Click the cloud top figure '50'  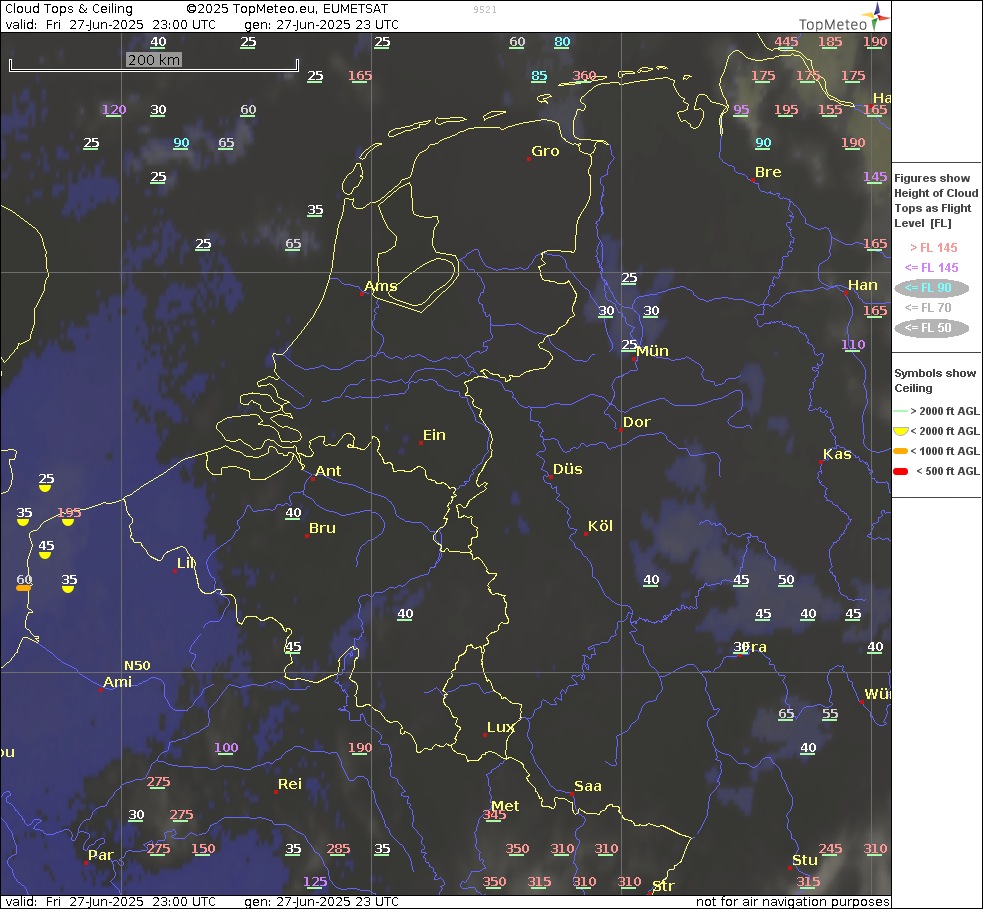(x=786, y=580)
